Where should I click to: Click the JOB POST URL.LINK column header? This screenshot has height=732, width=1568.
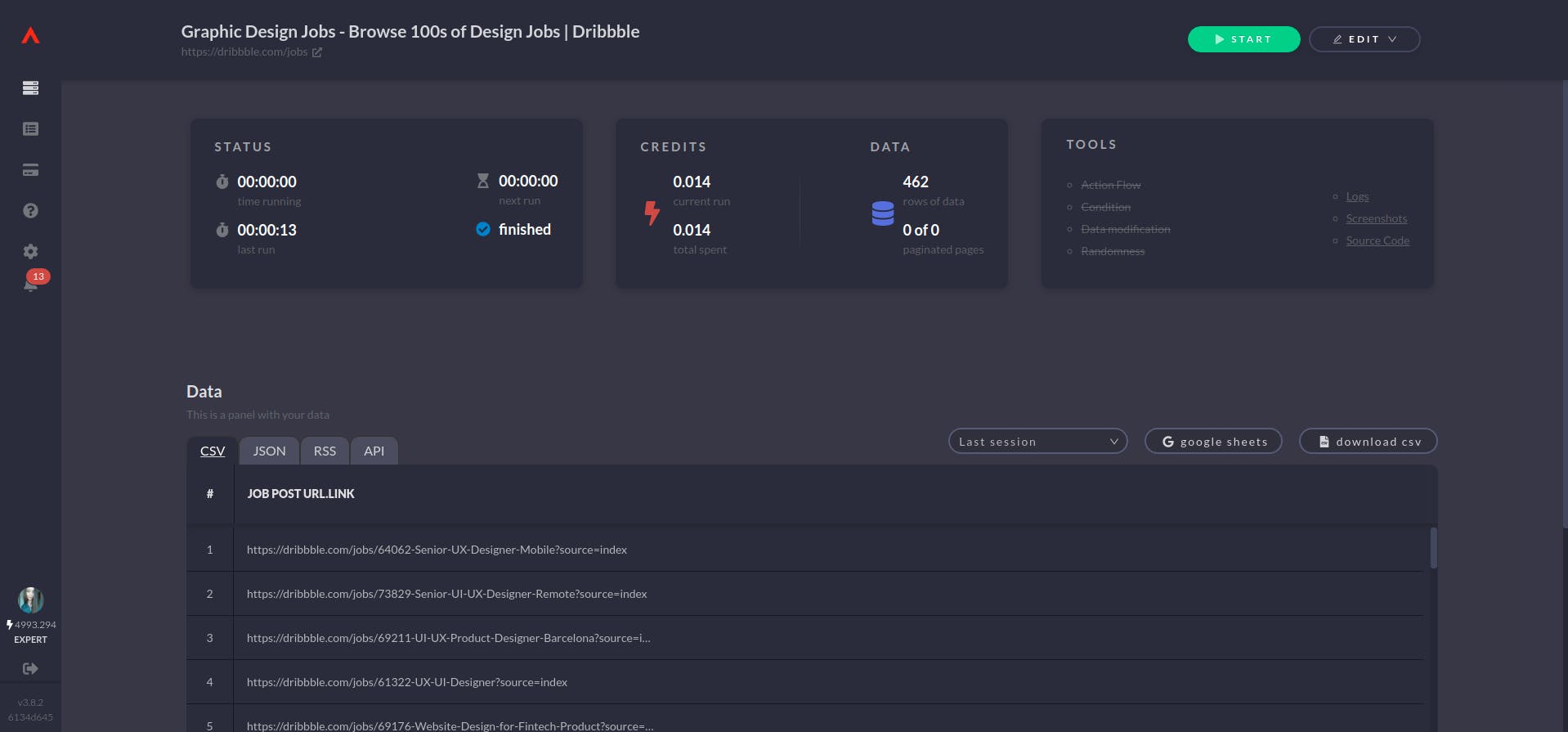coord(300,494)
